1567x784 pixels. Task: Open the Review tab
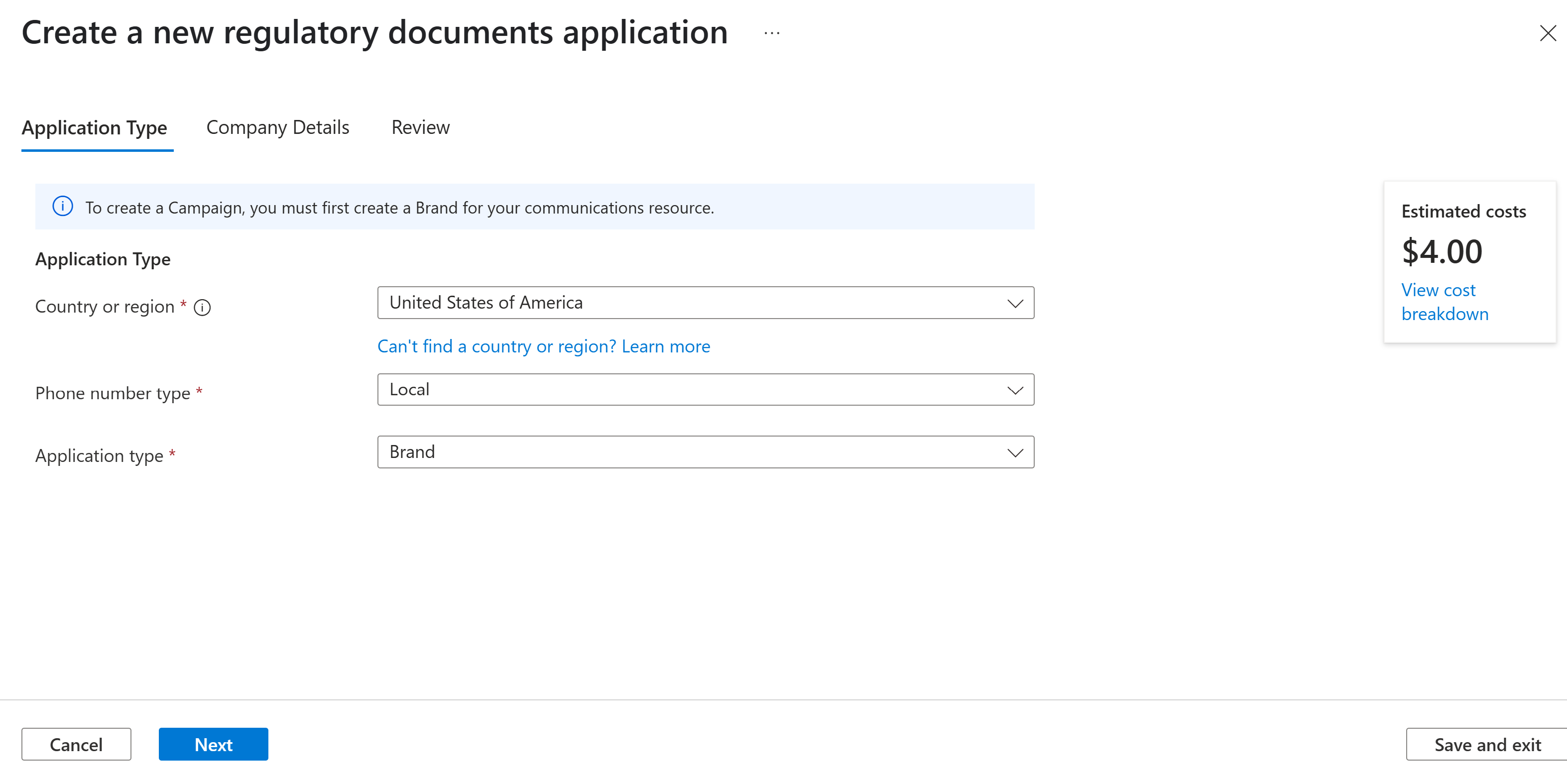pyautogui.click(x=420, y=128)
